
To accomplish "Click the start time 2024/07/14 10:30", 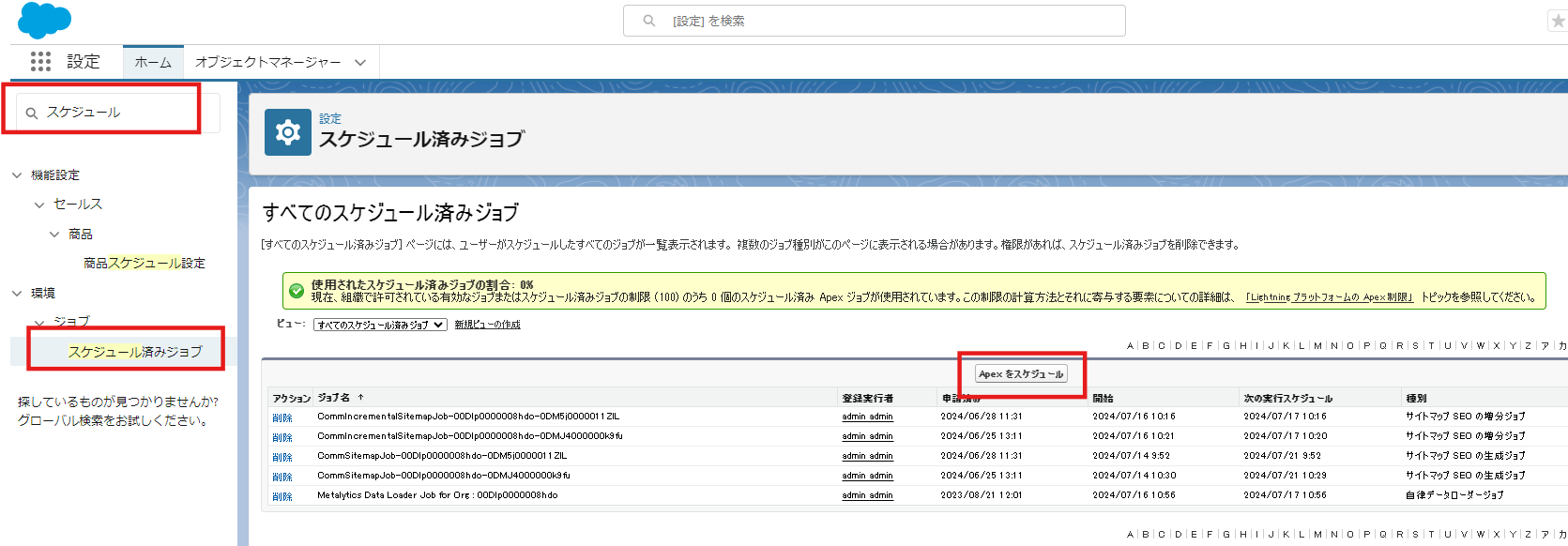I will coord(1134,476).
